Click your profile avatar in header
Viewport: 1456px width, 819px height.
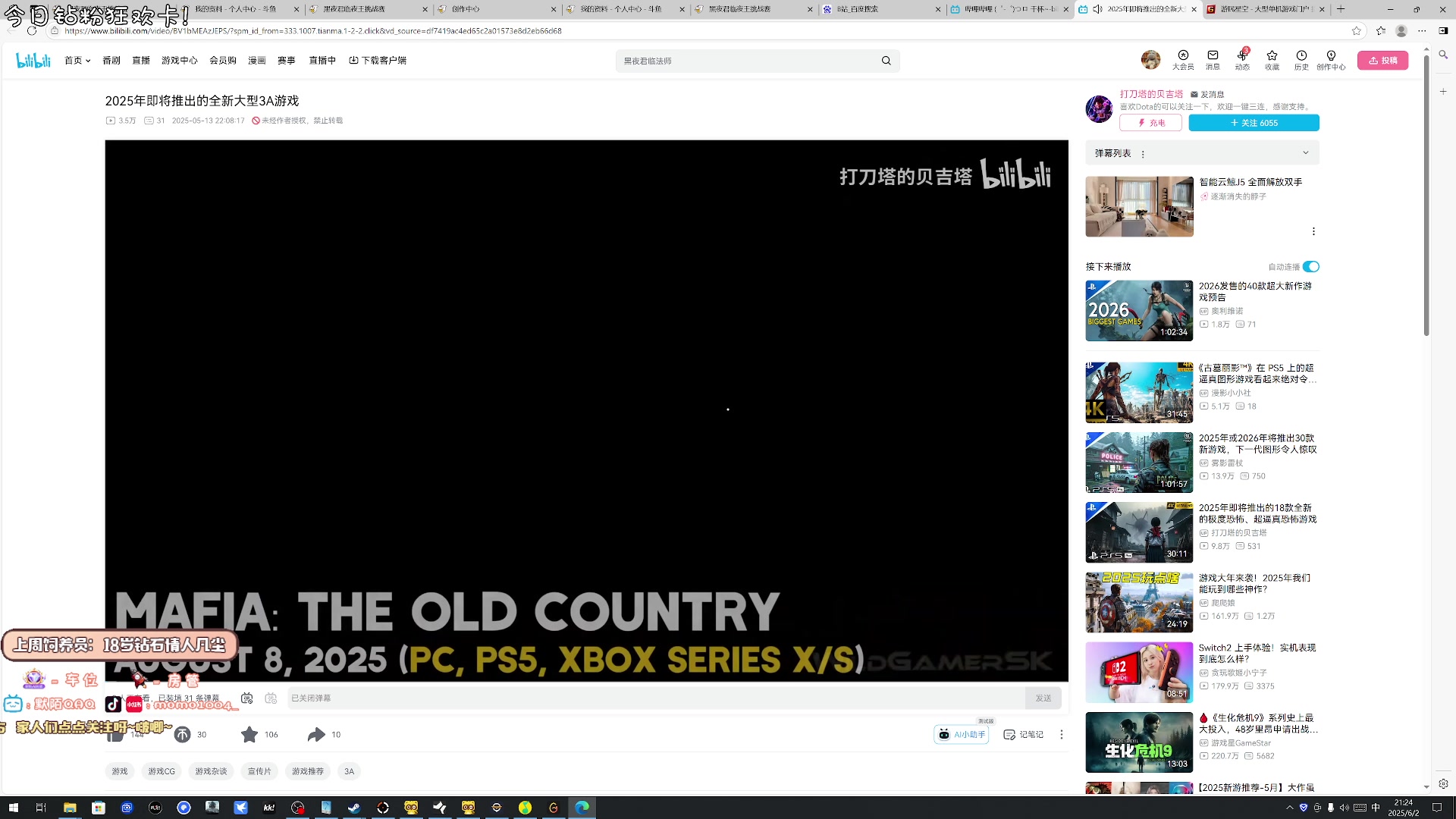[x=1150, y=60]
